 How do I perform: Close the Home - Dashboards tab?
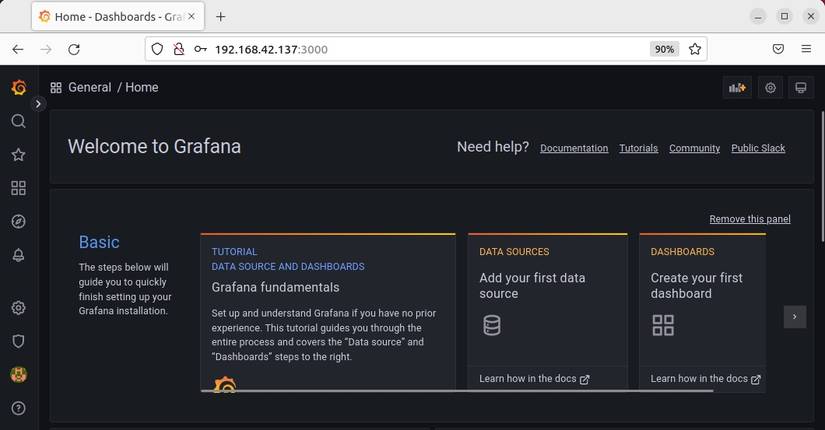point(192,17)
